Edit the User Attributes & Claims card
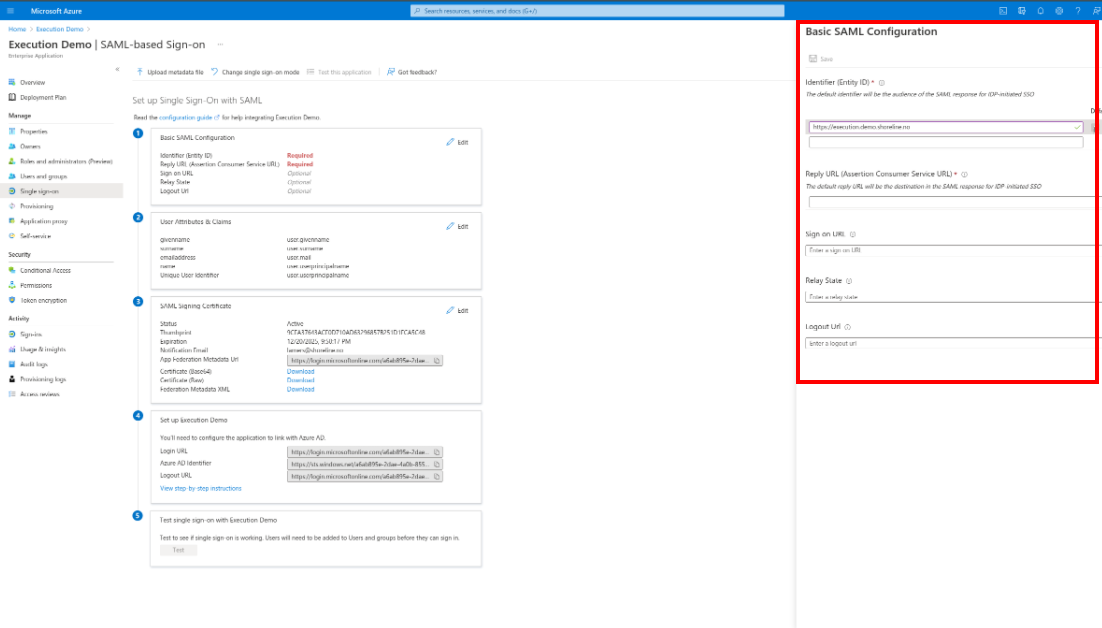Viewport: 1102px width, 628px height. [x=458, y=226]
